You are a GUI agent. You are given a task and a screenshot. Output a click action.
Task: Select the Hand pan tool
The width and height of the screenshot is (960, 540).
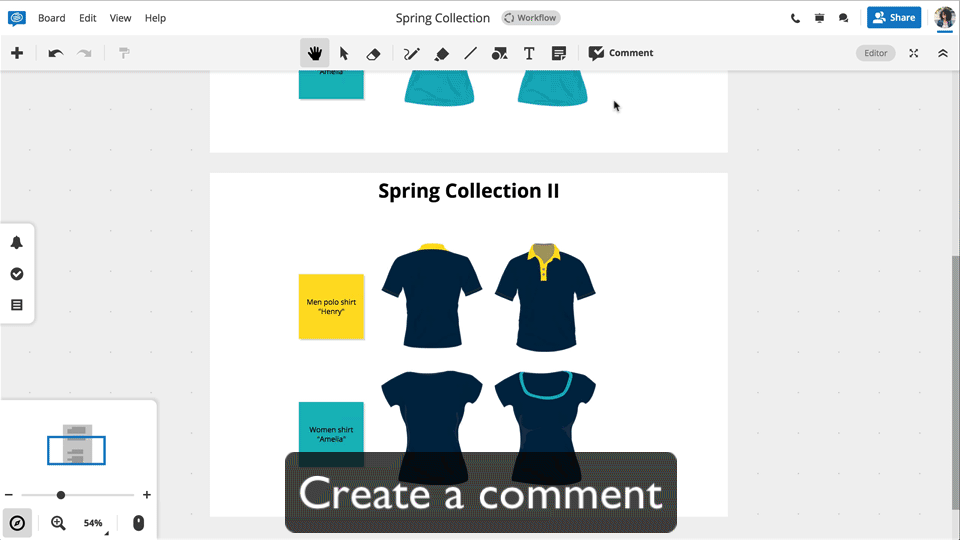pos(315,53)
